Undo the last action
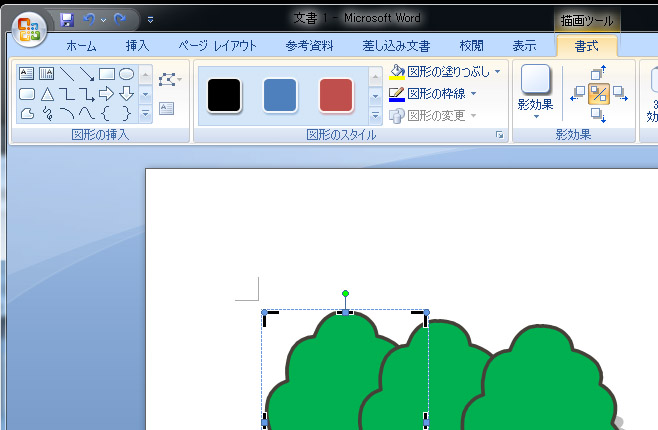The image size is (658, 430). tap(90, 19)
